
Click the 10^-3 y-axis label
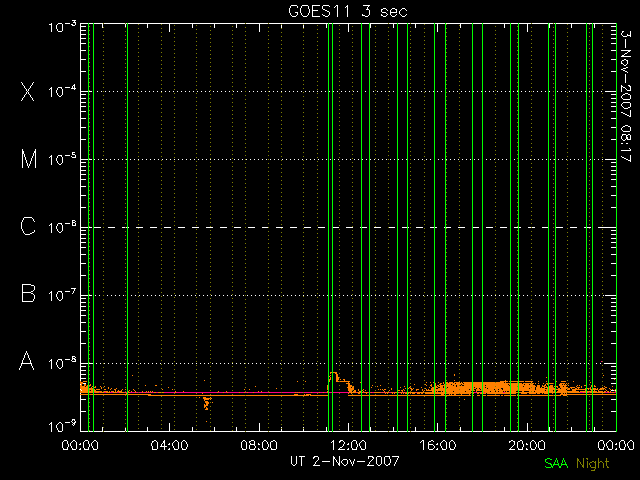(62, 27)
